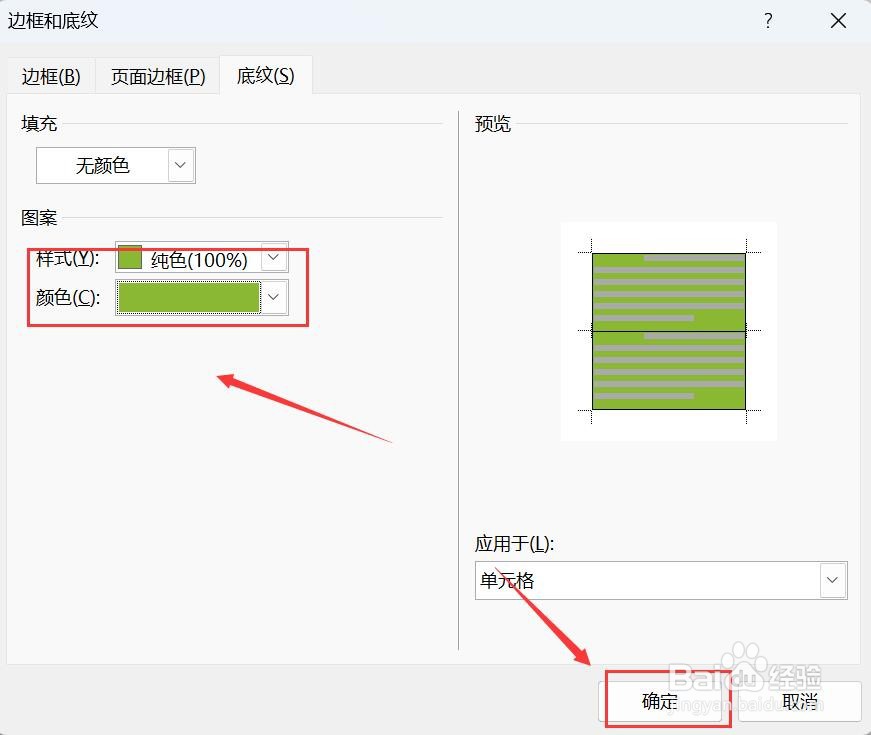This screenshot has width=871, height=735.
Task: Expand the 样式 style dropdown arrow
Action: click(272, 258)
